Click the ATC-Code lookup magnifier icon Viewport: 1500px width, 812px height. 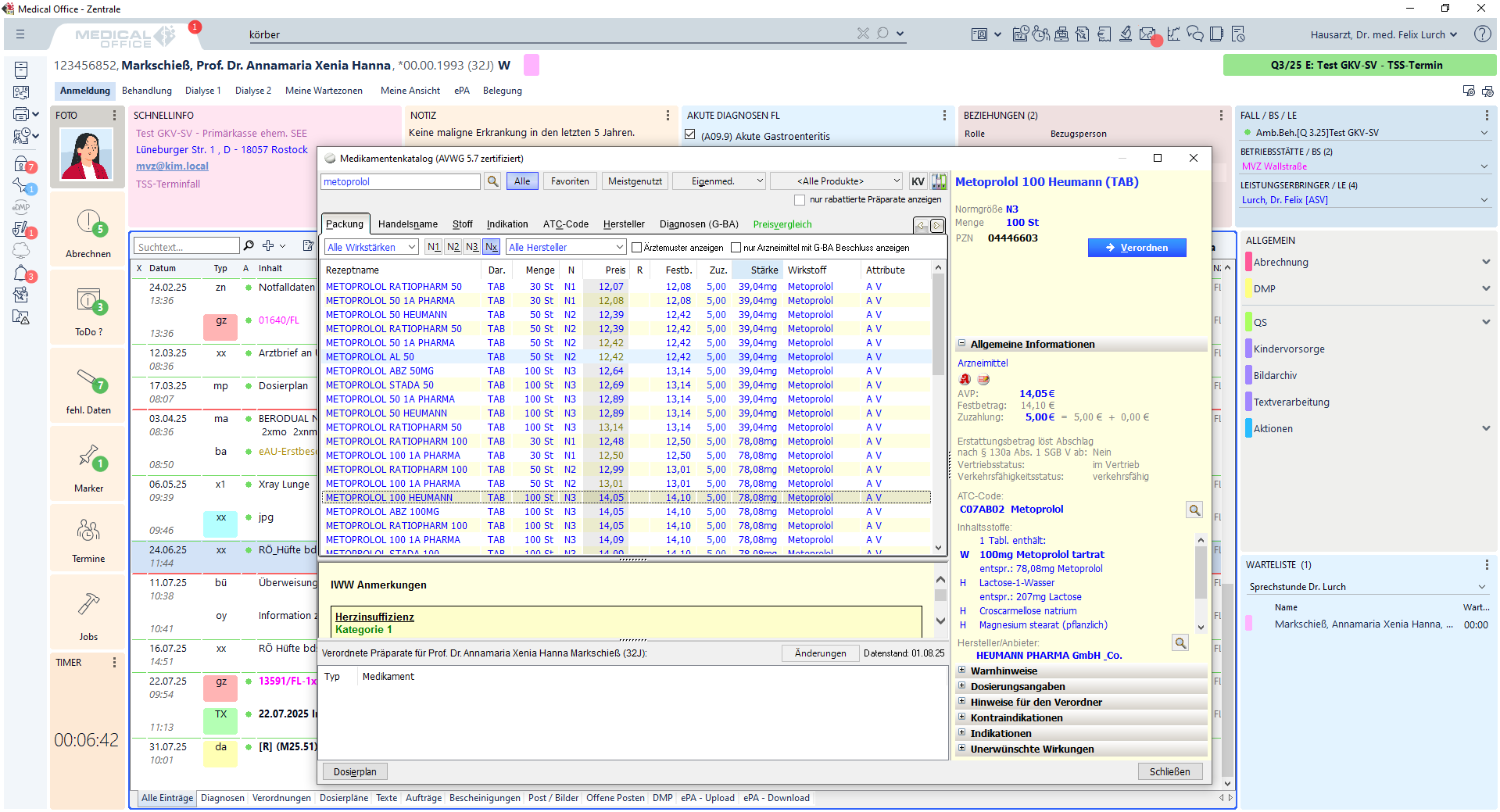(1194, 510)
